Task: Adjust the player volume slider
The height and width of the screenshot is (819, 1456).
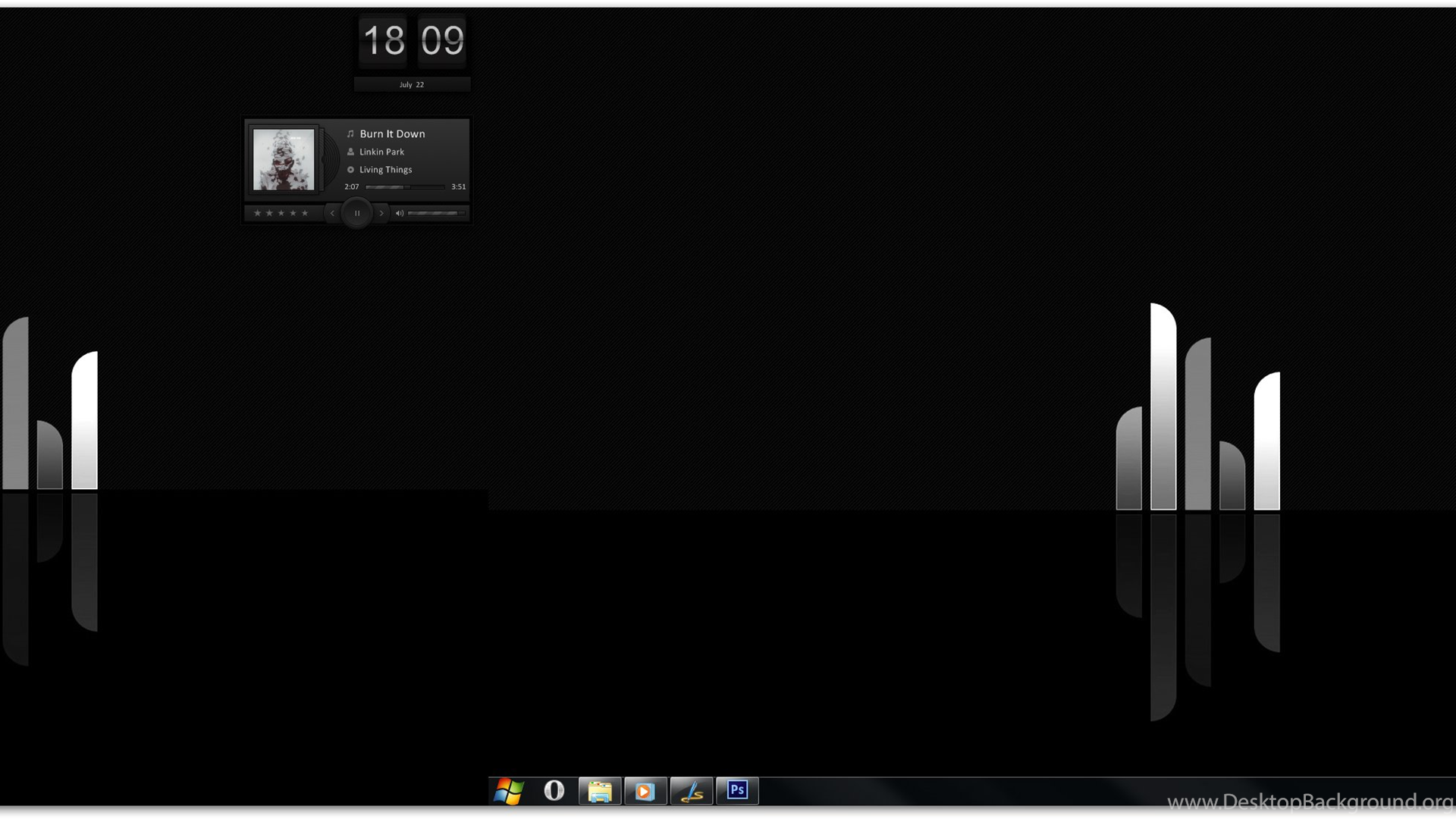Action: pos(435,213)
